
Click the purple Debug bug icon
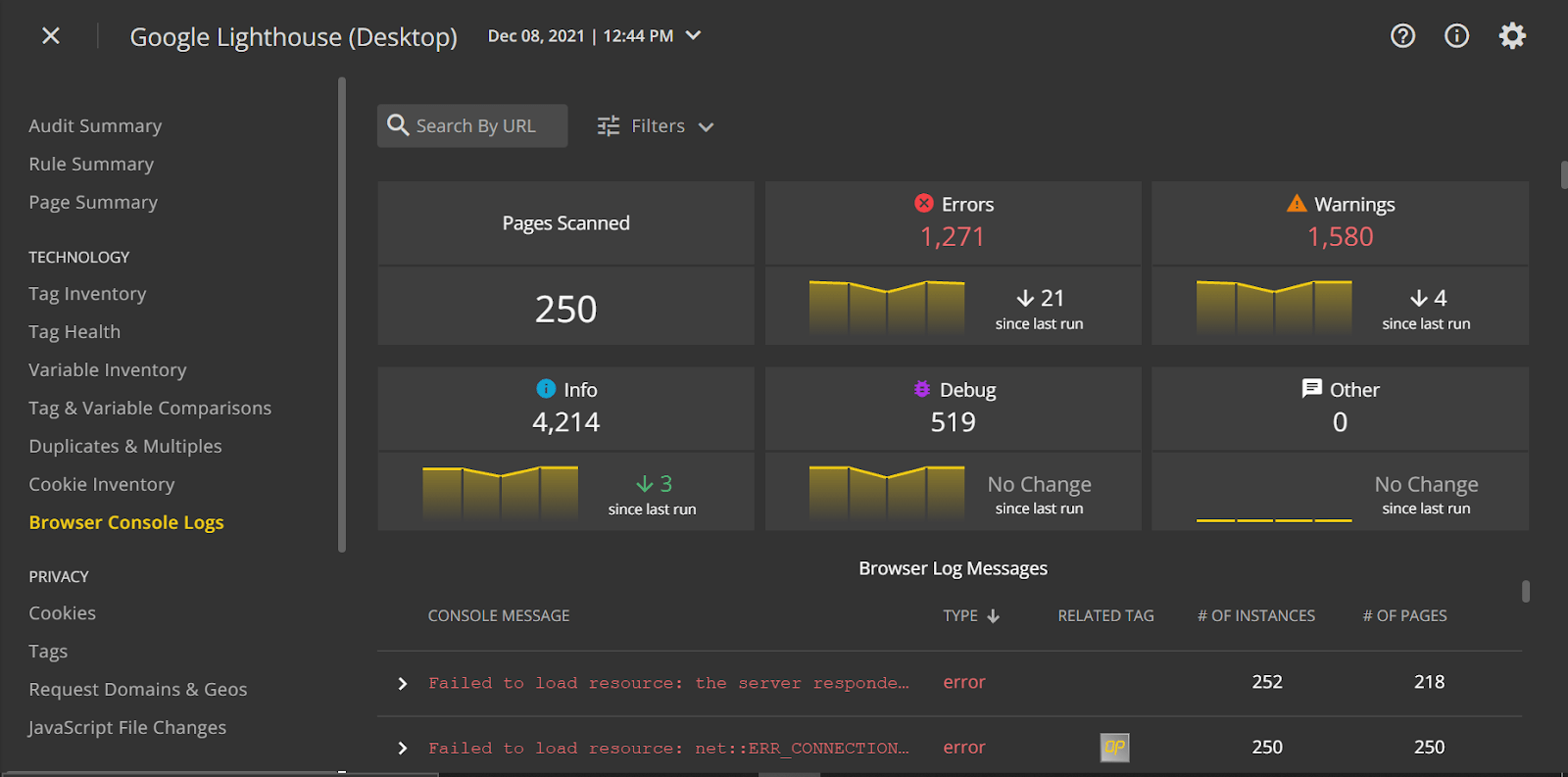click(922, 389)
